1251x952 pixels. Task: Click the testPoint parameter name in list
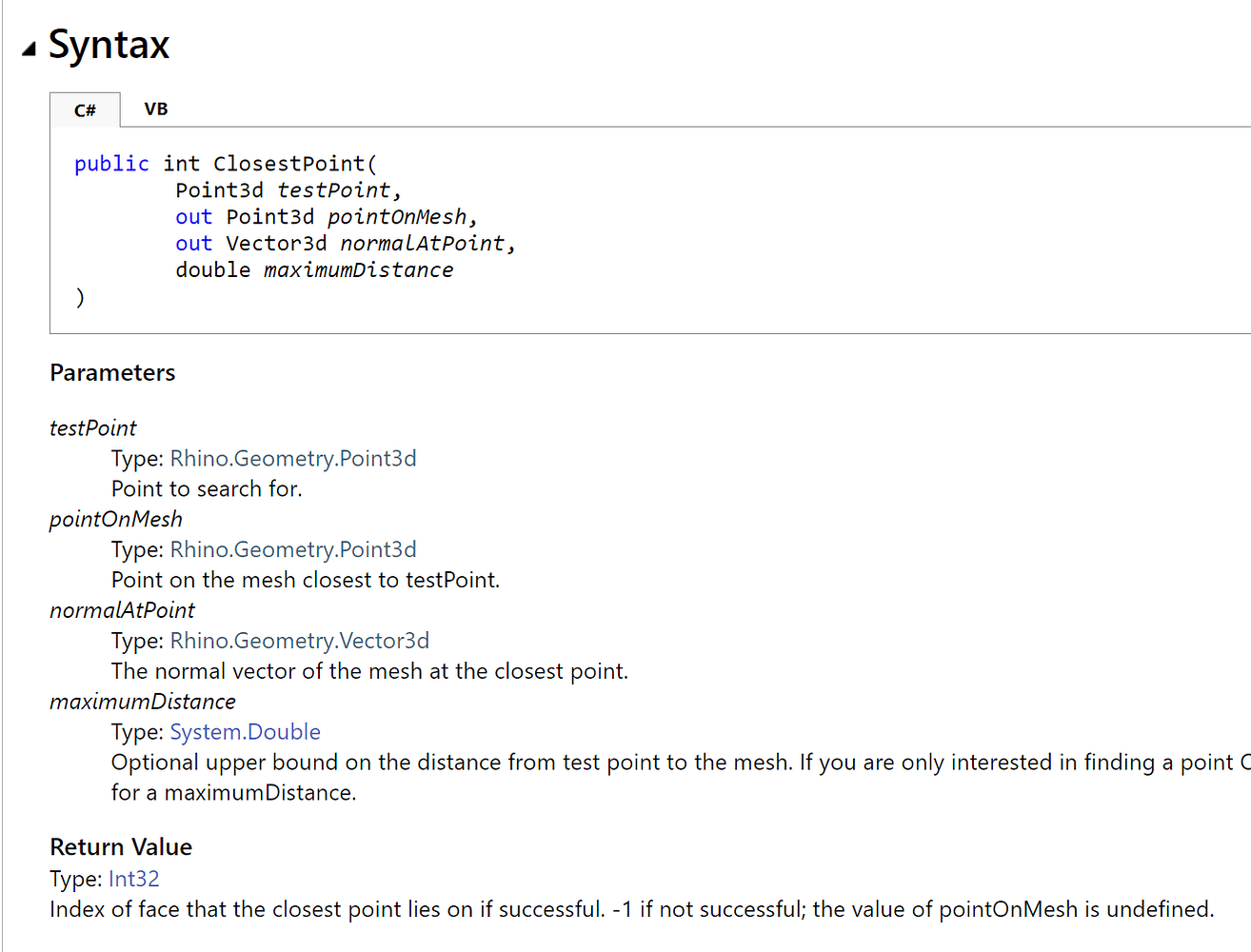(x=93, y=428)
